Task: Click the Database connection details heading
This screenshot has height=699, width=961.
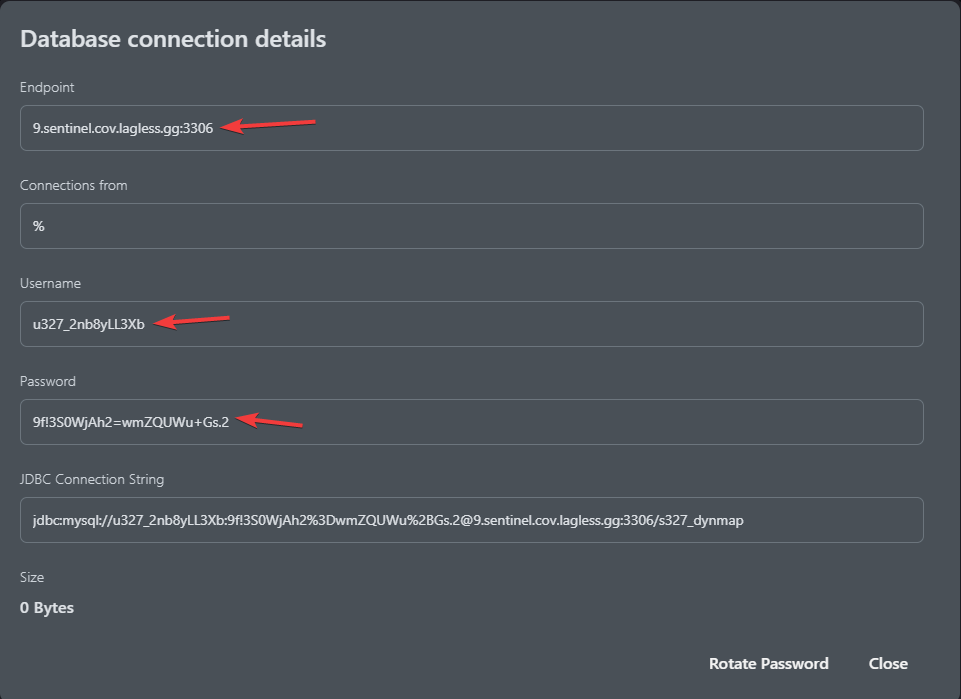Action: coord(173,39)
